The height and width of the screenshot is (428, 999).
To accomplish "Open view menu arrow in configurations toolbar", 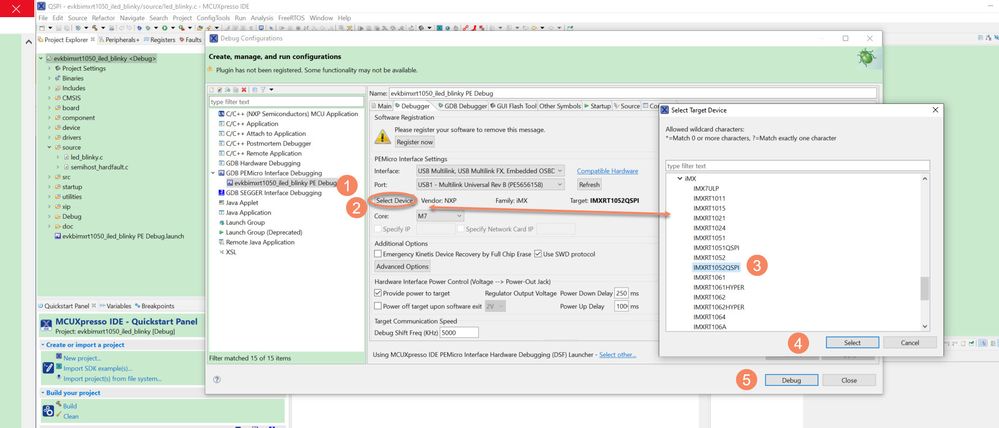I will [x=272, y=90].
